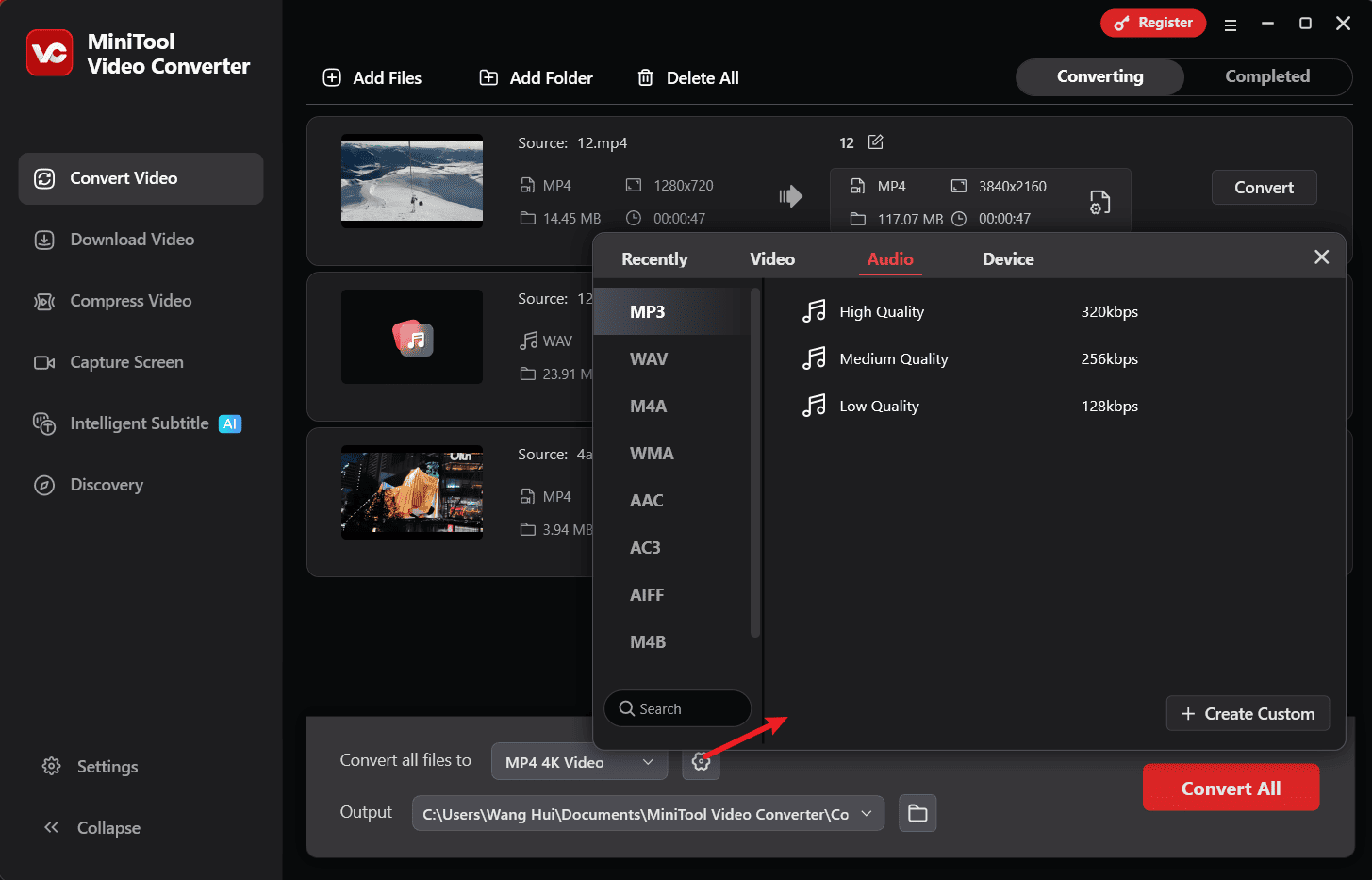
Task: Click Create Custom button
Action: pos(1247,714)
